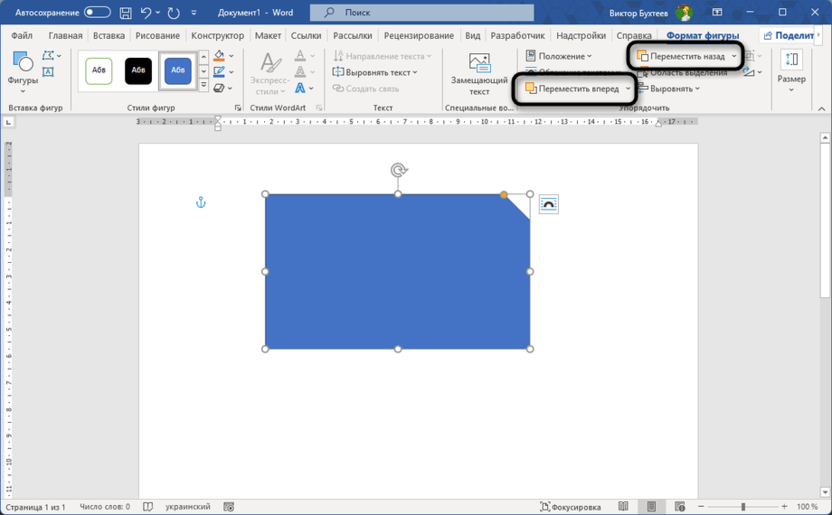This screenshot has height=515, width=832.
Task: Open the Фигуры shapes gallery
Action: click(x=22, y=69)
